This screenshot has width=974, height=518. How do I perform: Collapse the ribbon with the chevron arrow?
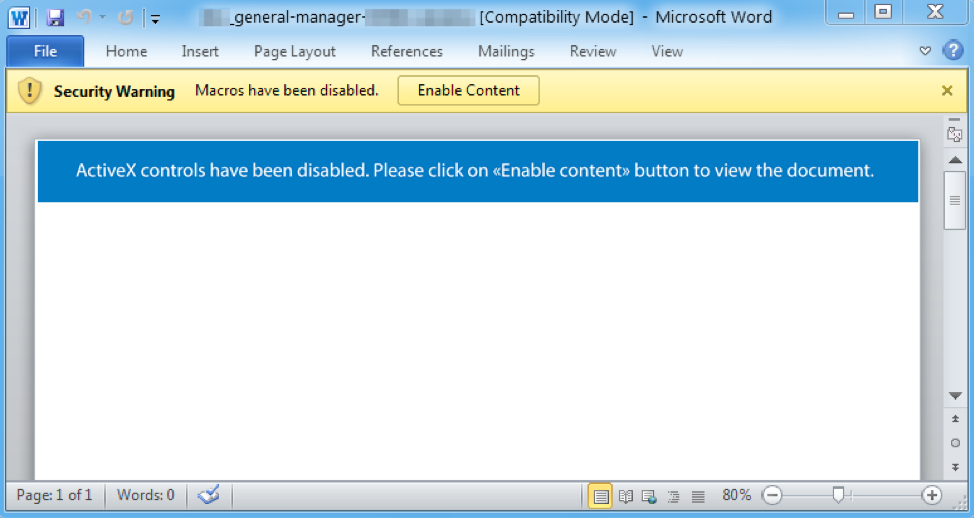click(926, 51)
